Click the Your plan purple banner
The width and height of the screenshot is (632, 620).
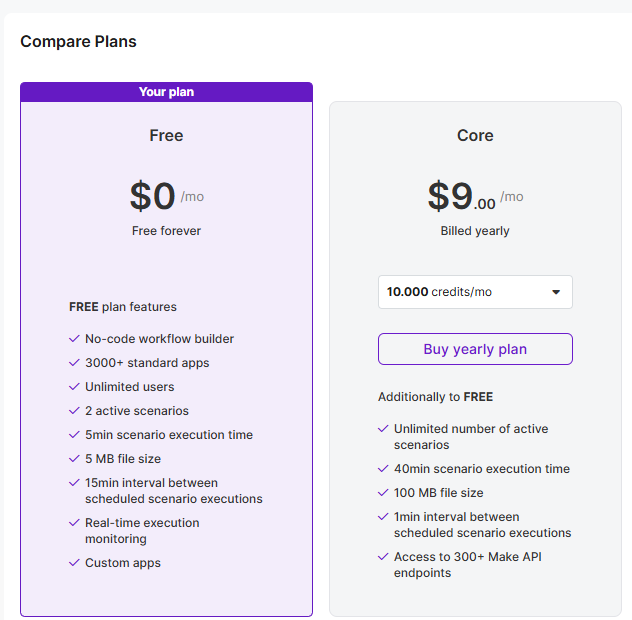click(x=166, y=92)
